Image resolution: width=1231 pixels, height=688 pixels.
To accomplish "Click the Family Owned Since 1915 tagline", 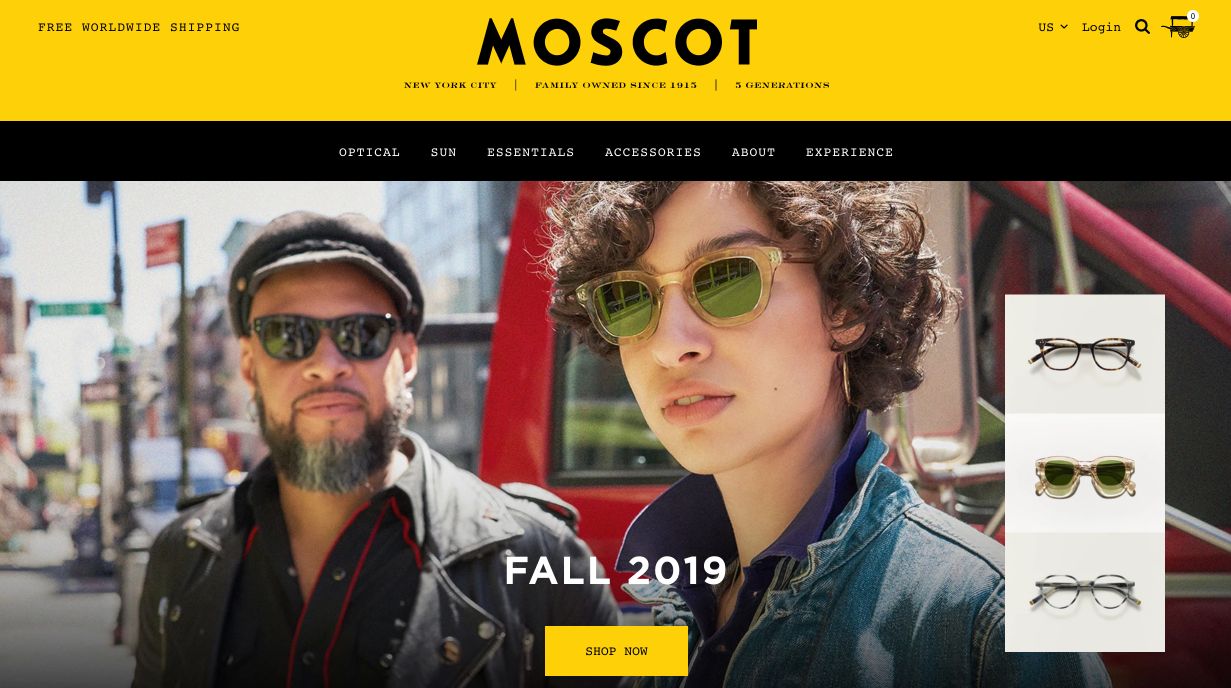I will [x=616, y=85].
